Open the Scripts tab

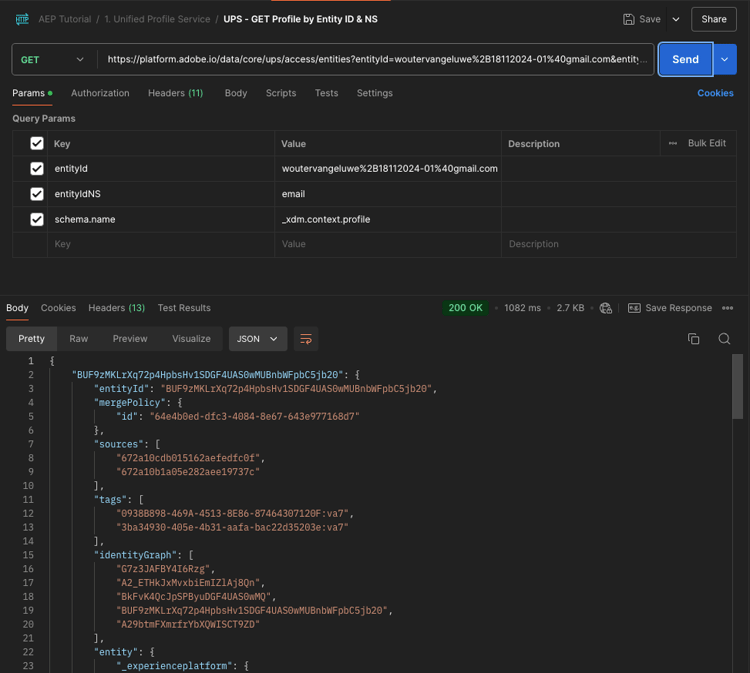[x=281, y=93]
